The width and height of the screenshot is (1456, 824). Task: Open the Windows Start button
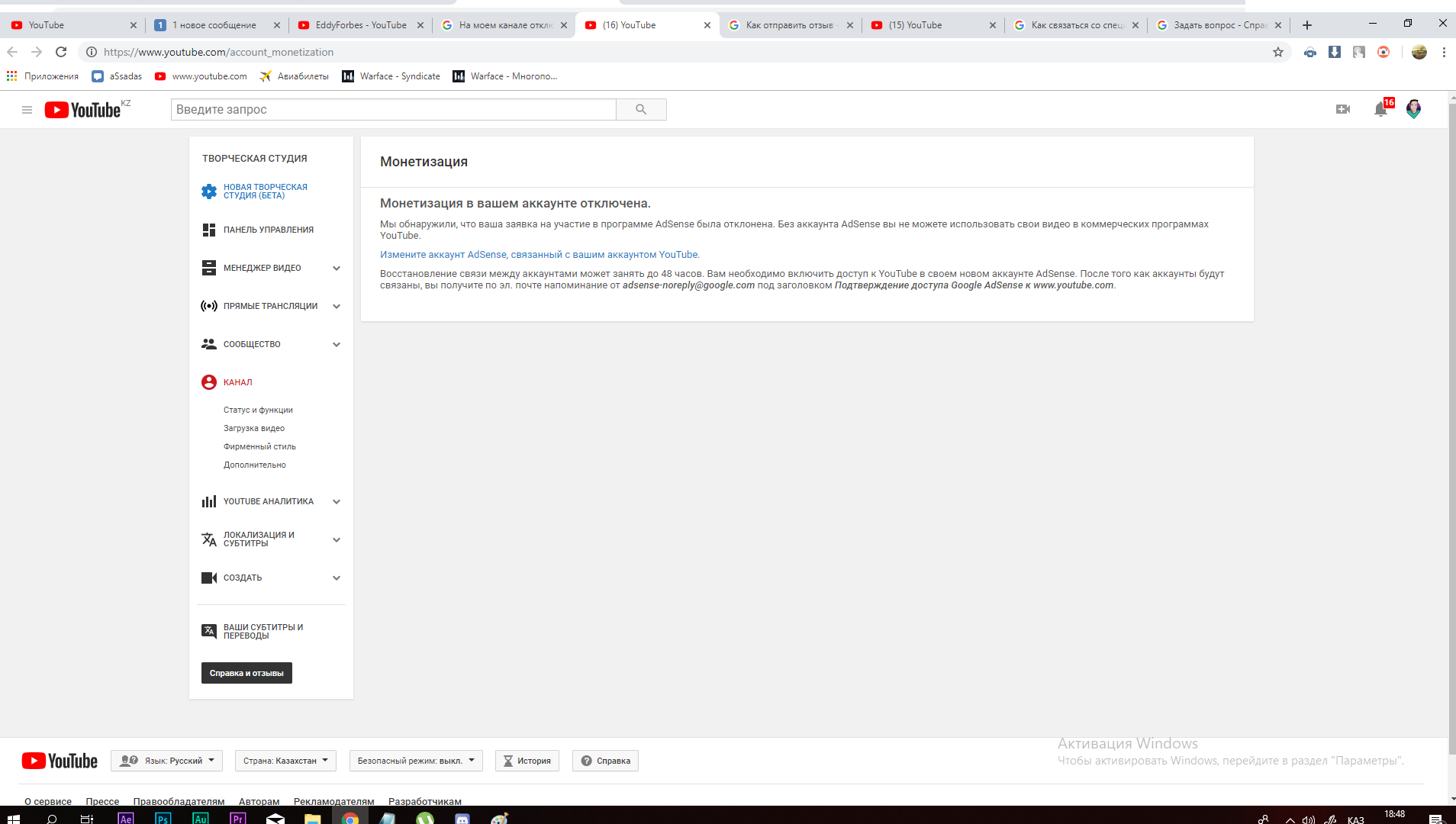point(13,819)
